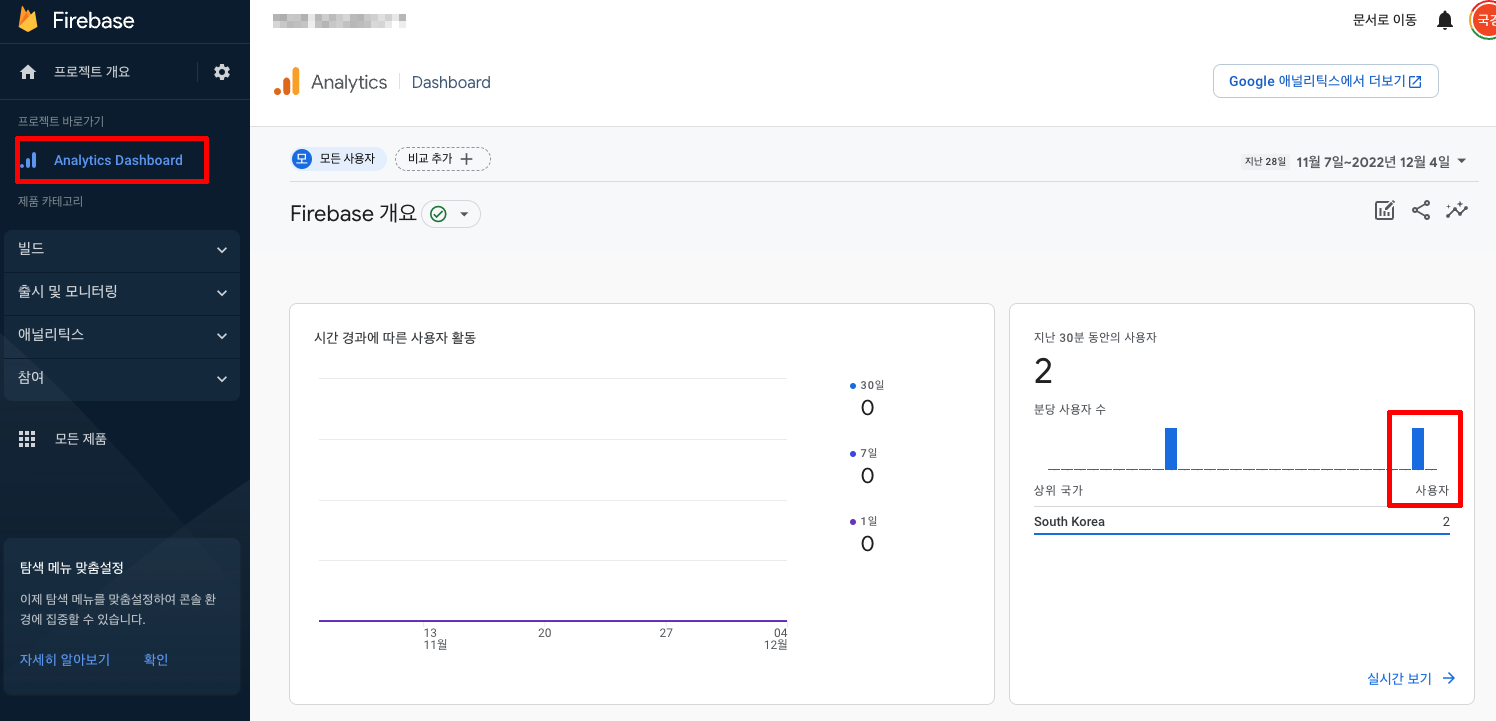1496x721 pixels.
Task: Open project overview home icon
Action: click(x=28, y=72)
